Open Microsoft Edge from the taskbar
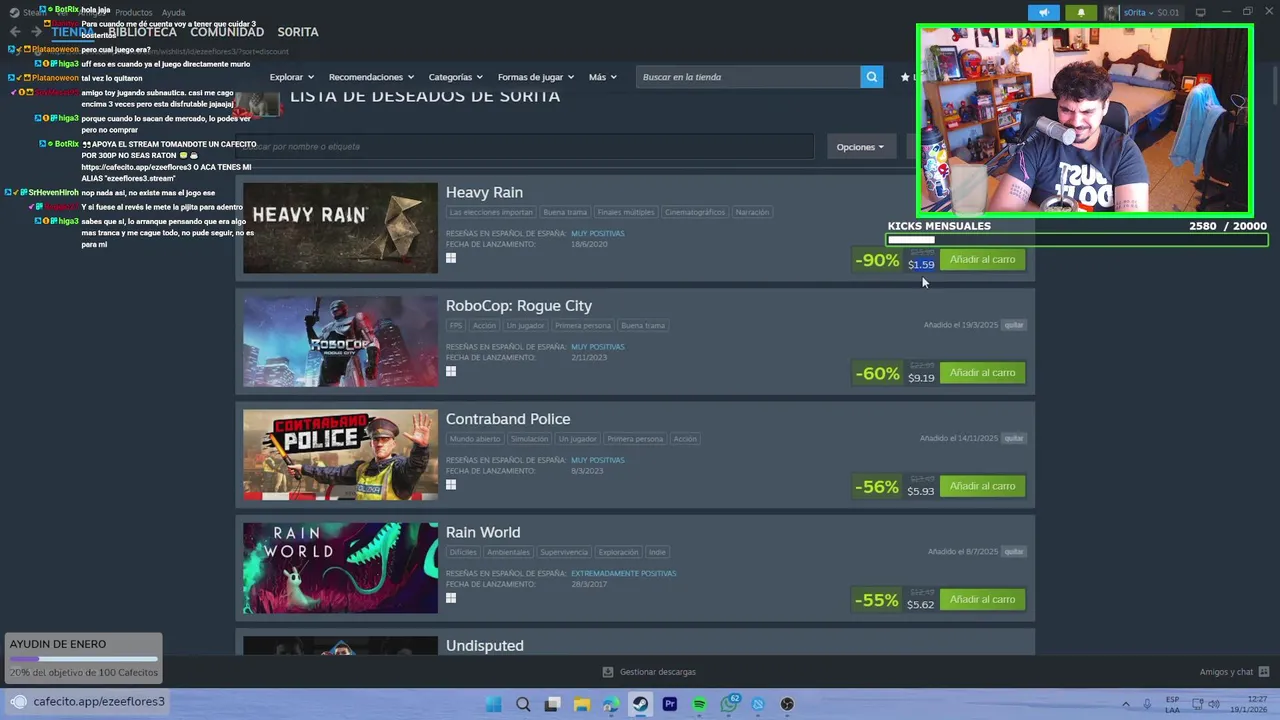Screen dimensions: 1280x720 [611, 704]
